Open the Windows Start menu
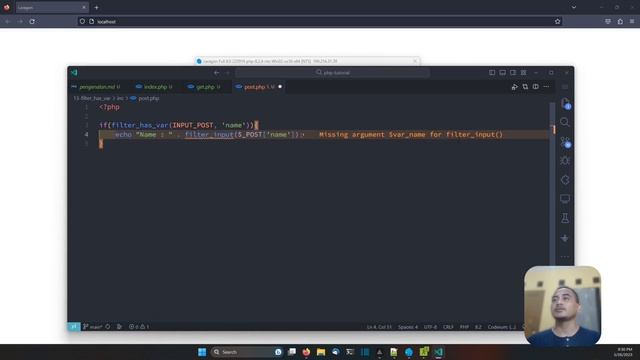Viewport: 640px width, 360px height. tap(202, 352)
